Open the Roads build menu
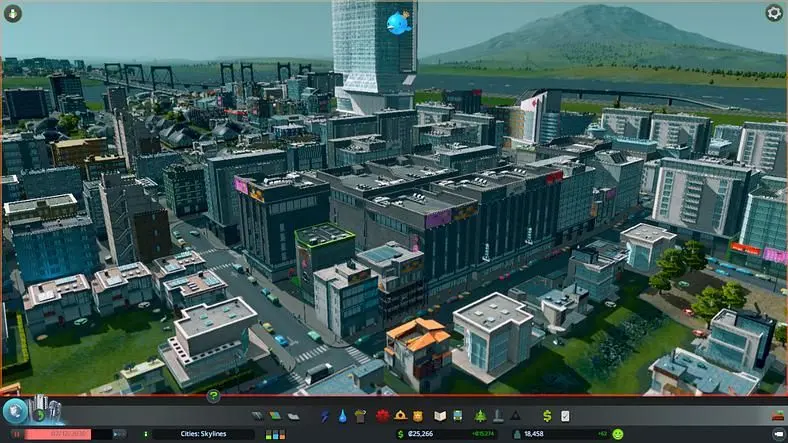 257,416
